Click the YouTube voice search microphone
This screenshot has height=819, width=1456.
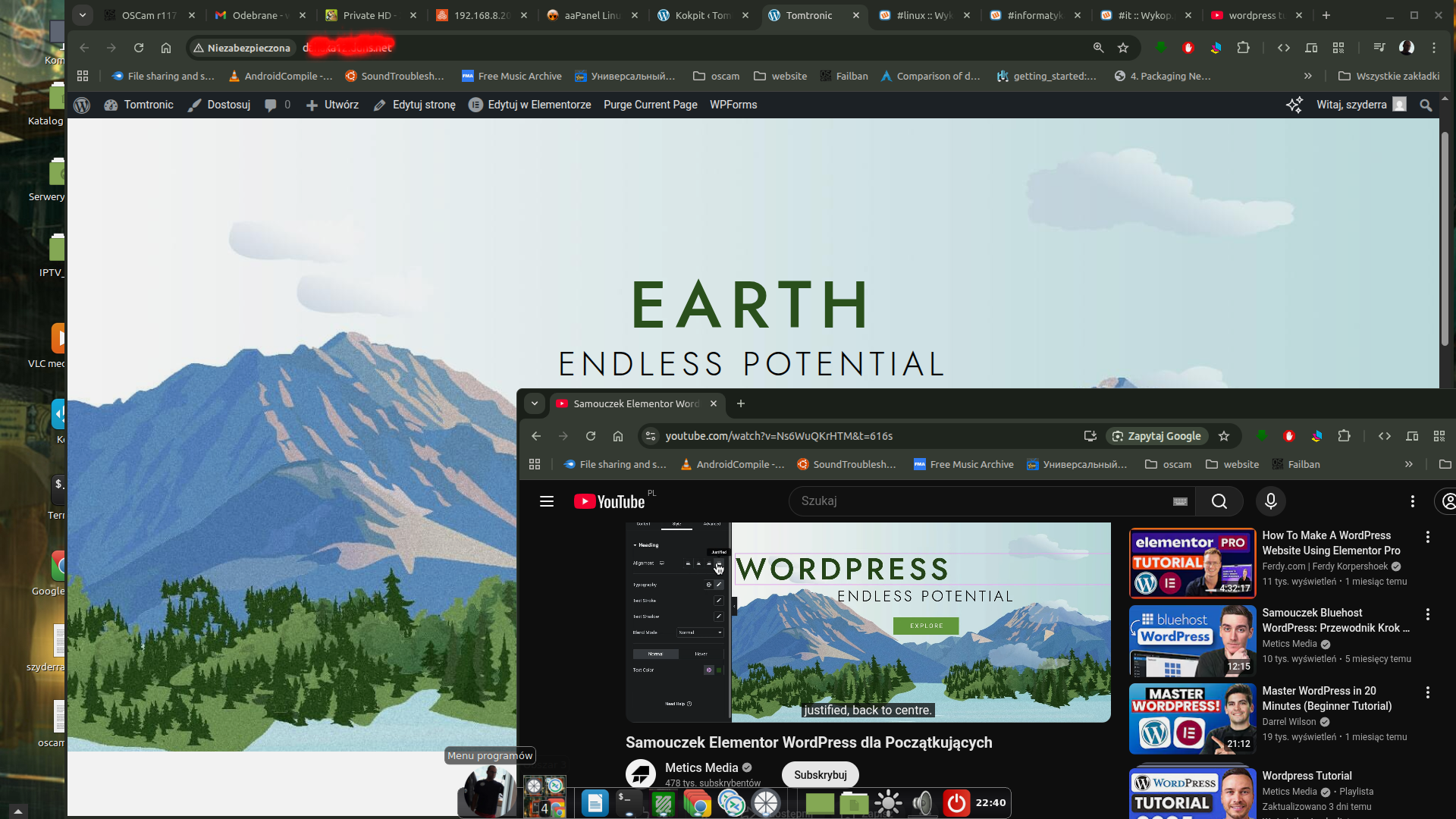coord(1270,501)
